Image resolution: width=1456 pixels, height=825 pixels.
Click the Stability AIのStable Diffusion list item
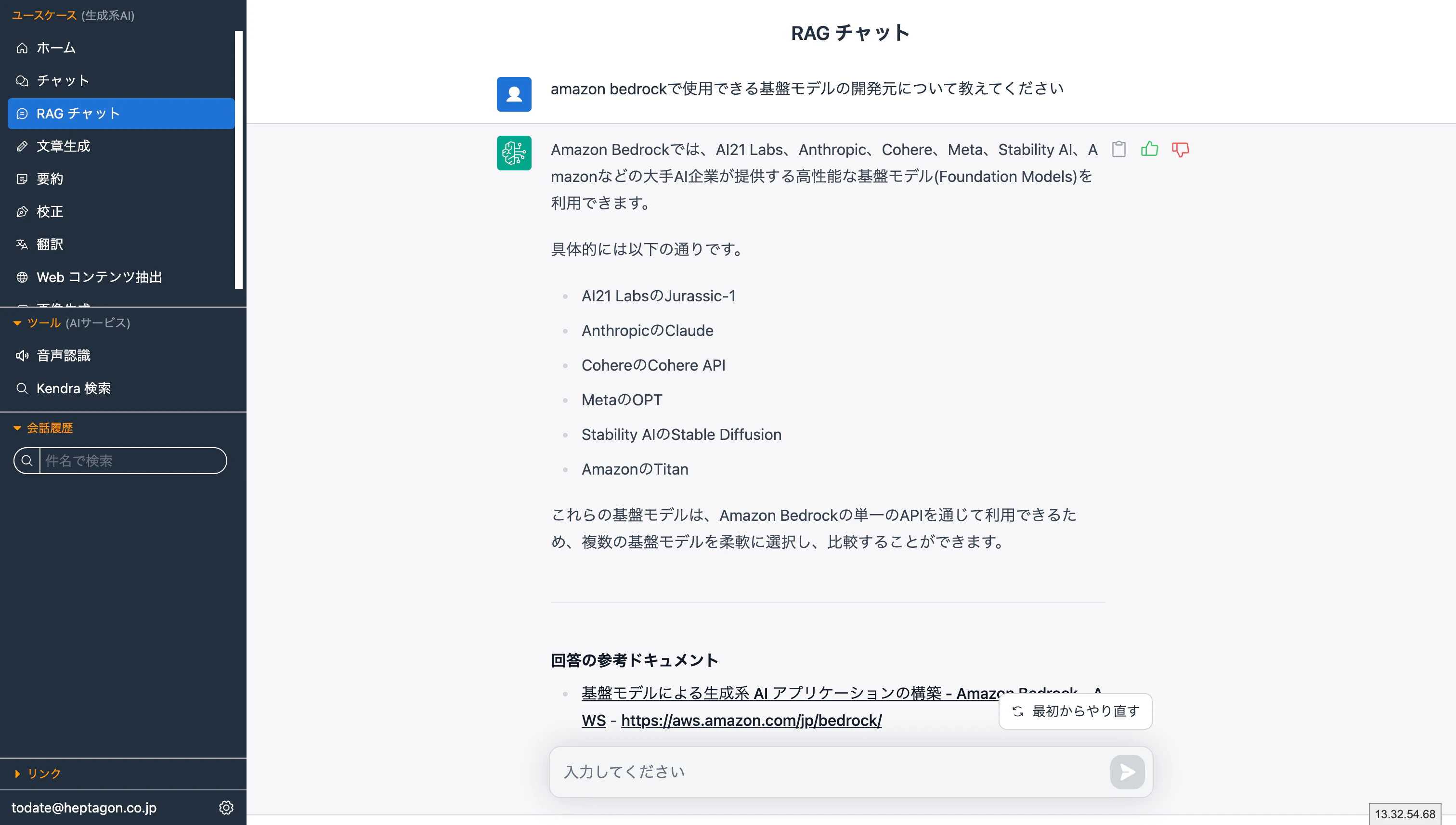[681, 435]
